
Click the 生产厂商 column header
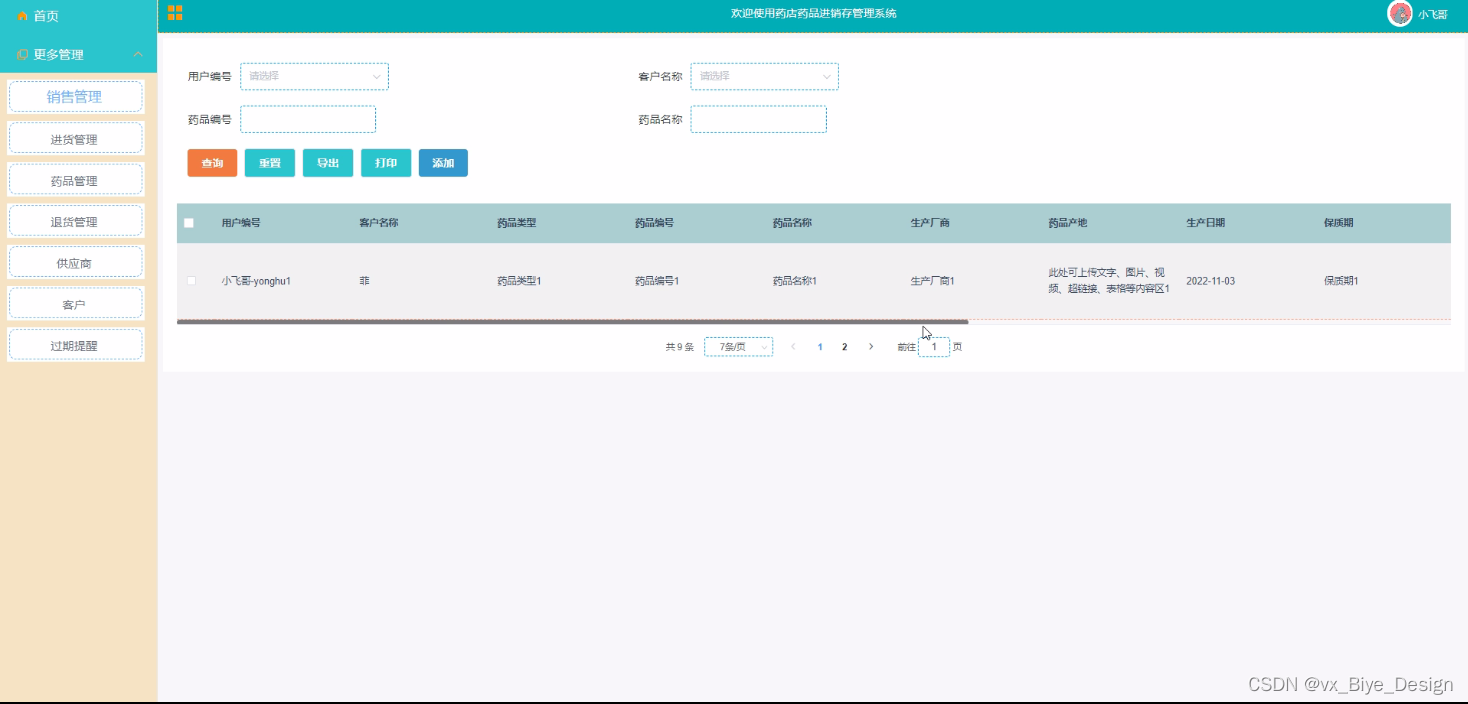(x=930, y=223)
